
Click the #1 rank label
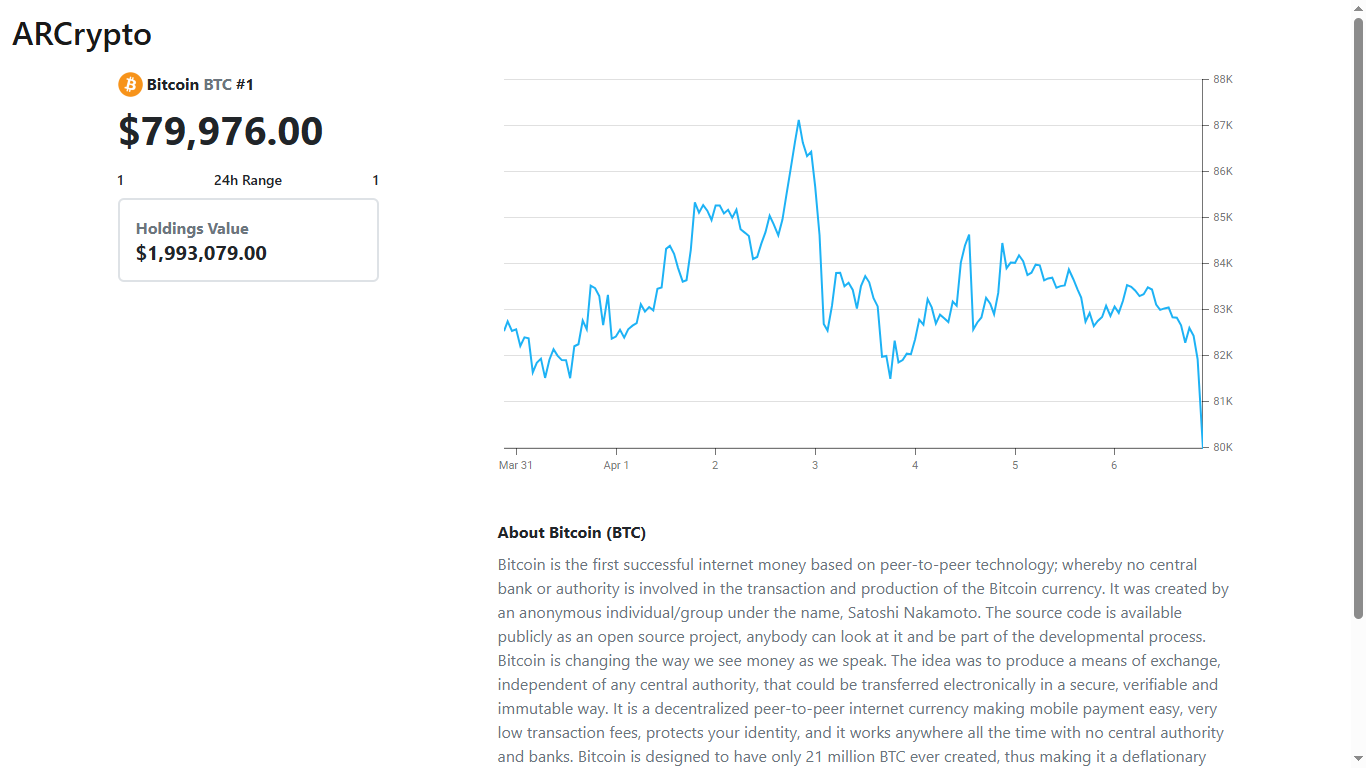click(x=245, y=85)
